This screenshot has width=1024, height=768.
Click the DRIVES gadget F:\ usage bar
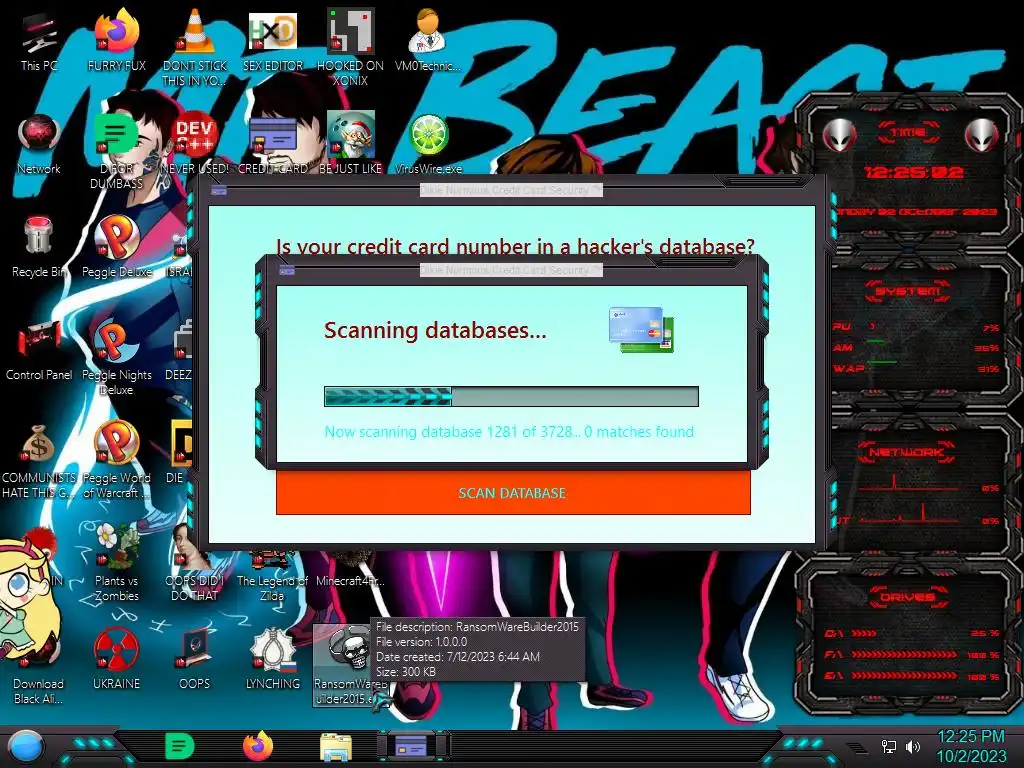[904, 654]
